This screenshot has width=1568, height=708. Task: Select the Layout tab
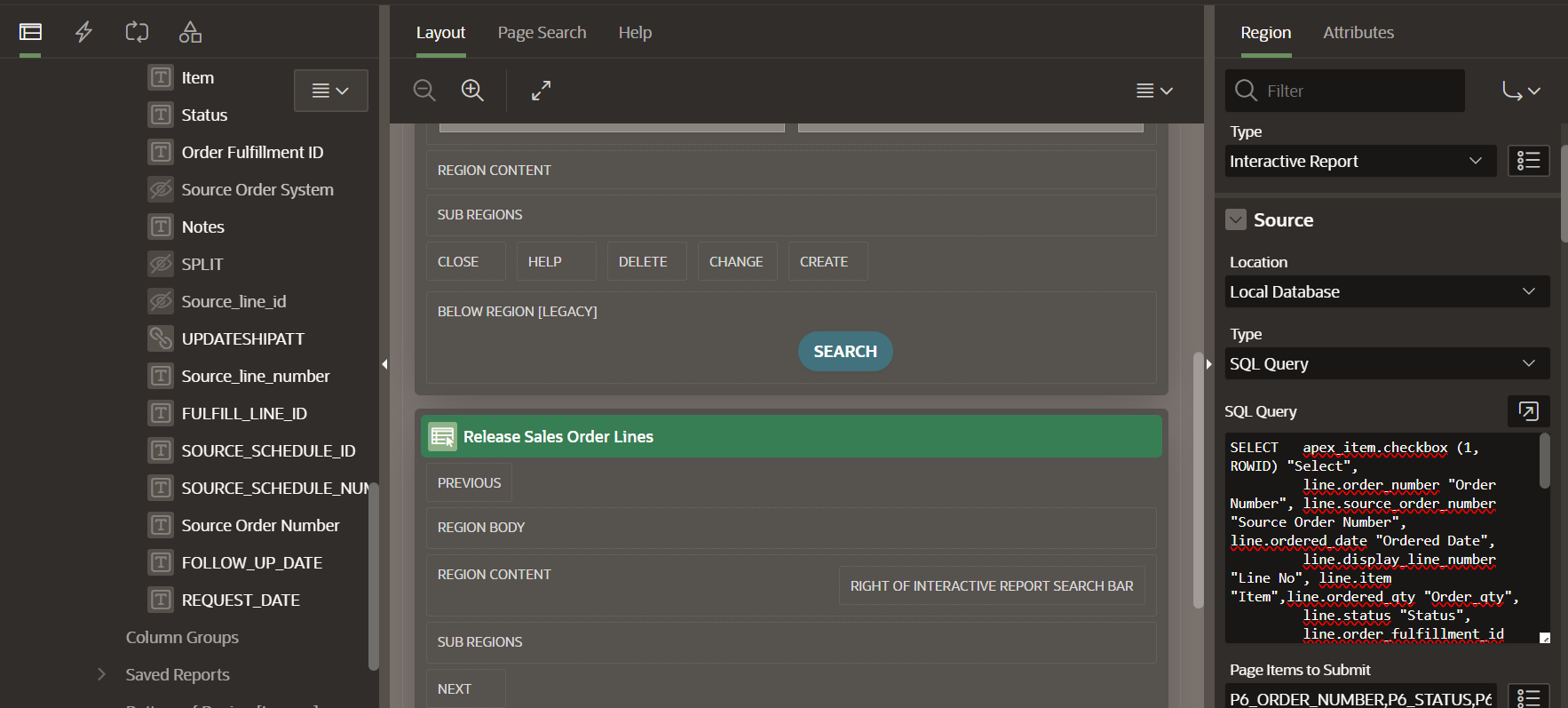(x=440, y=33)
